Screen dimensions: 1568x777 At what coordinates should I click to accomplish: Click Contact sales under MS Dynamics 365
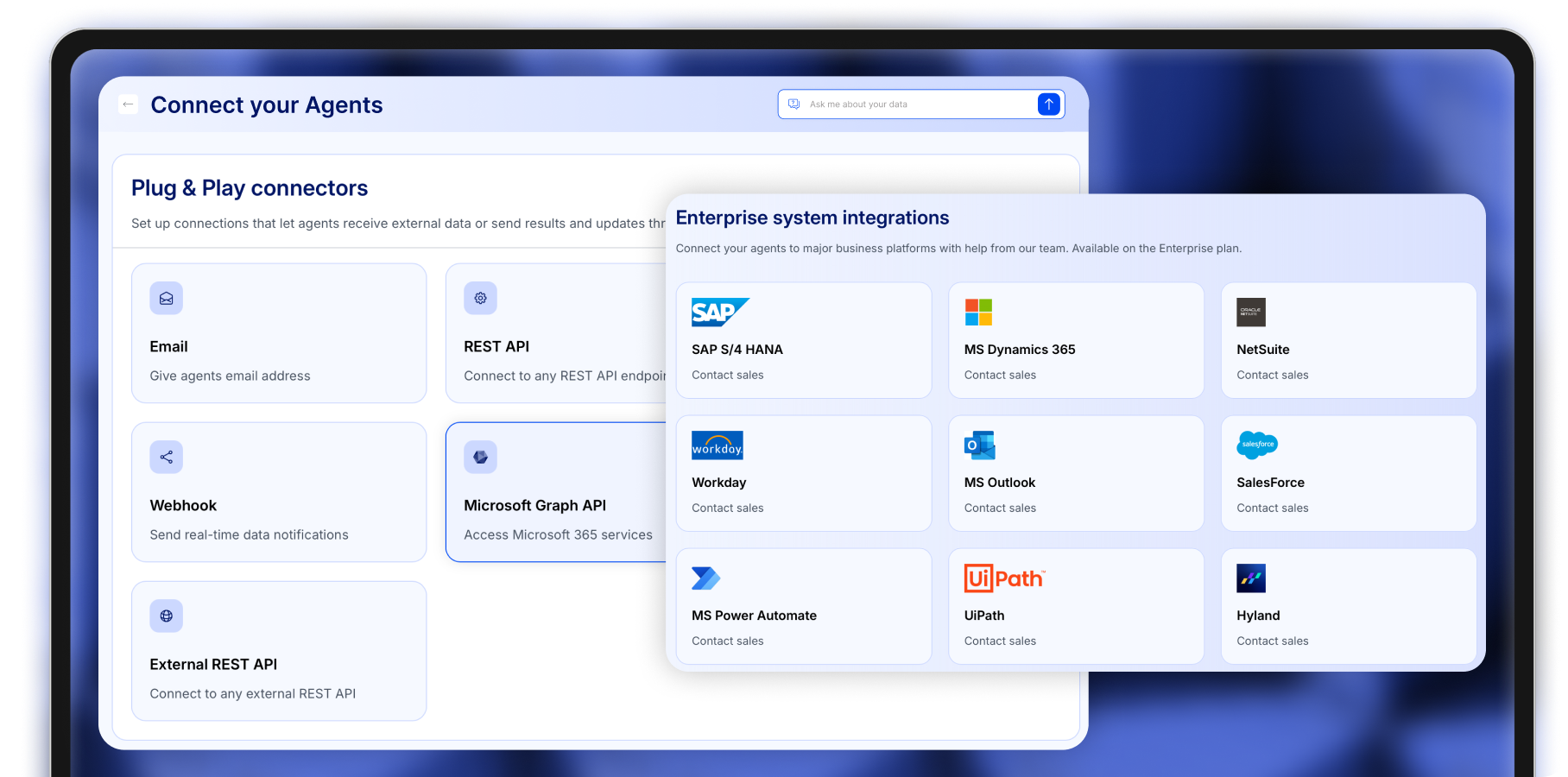(x=1000, y=375)
